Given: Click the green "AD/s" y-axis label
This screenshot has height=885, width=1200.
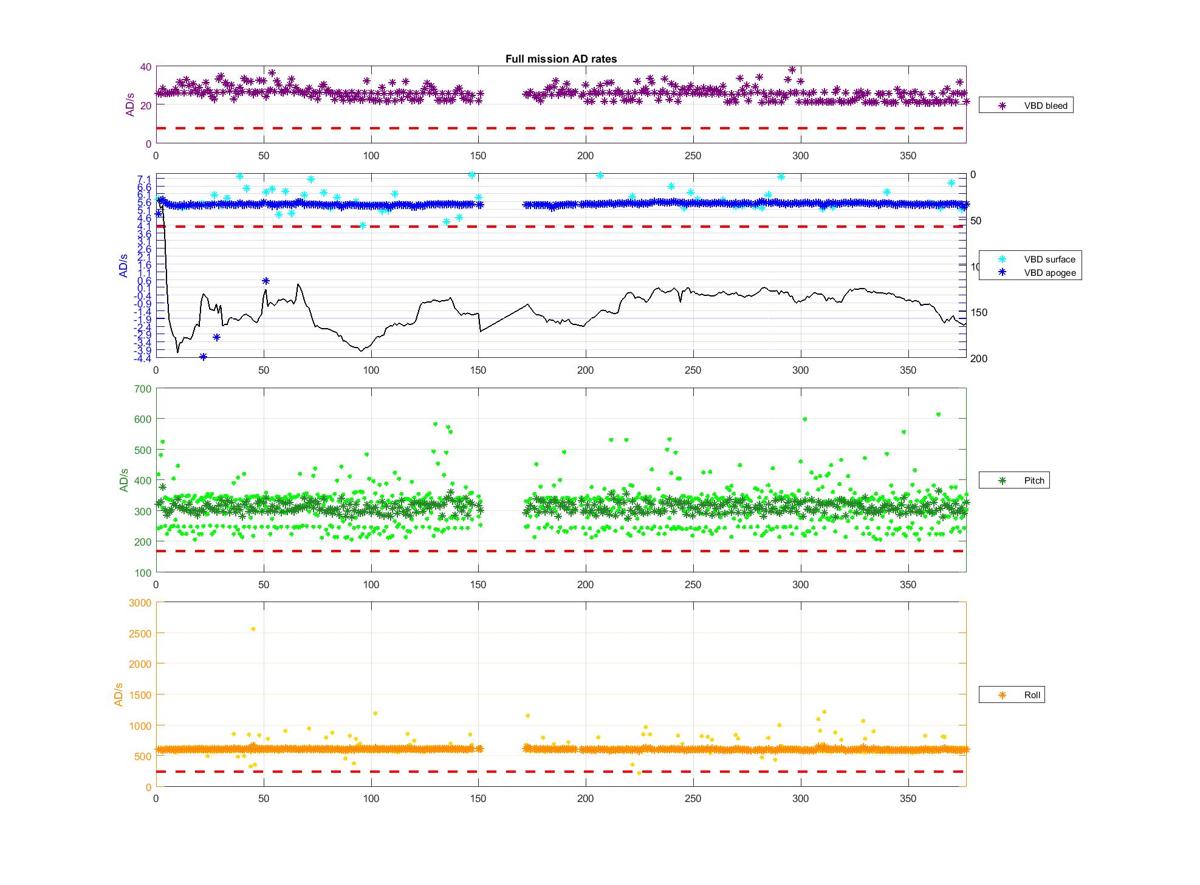Looking at the screenshot, I should click(x=124, y=480).
